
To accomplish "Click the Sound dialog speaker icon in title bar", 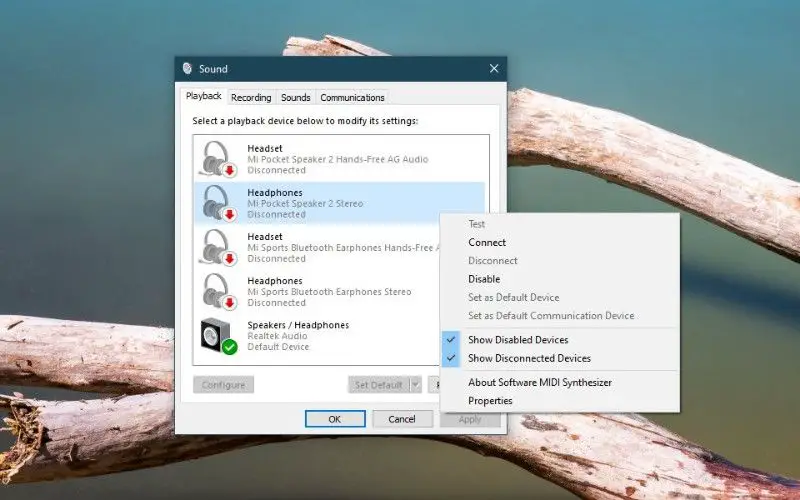I will 188,68.
